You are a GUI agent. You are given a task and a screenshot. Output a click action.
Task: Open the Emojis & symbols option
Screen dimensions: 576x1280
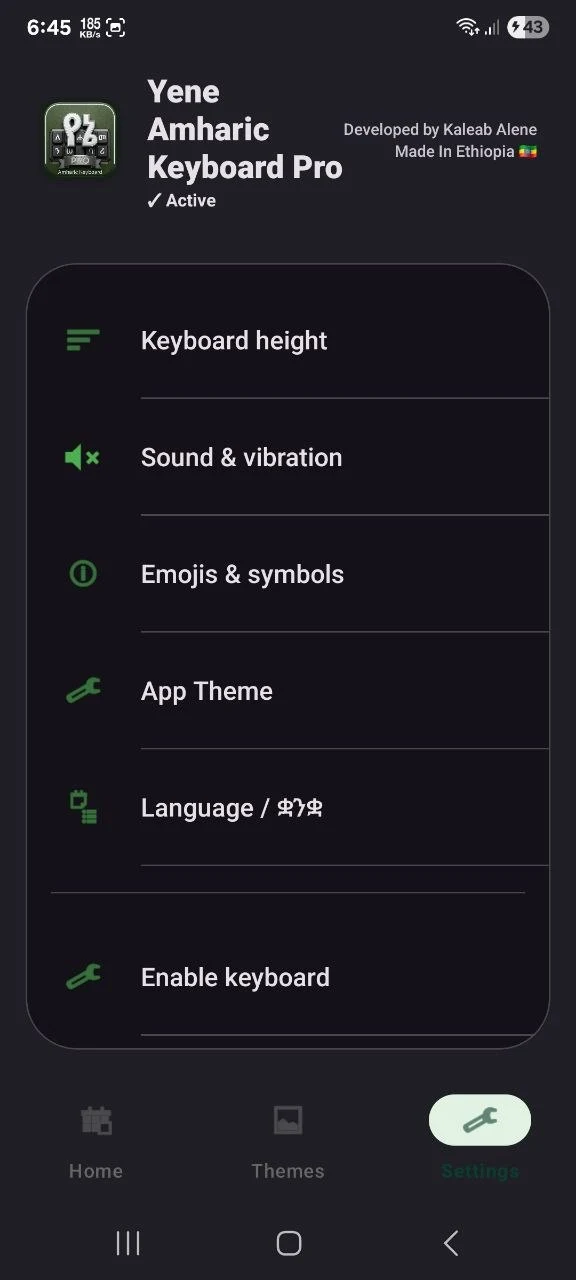pyautogui.click(x=288, y=574)
